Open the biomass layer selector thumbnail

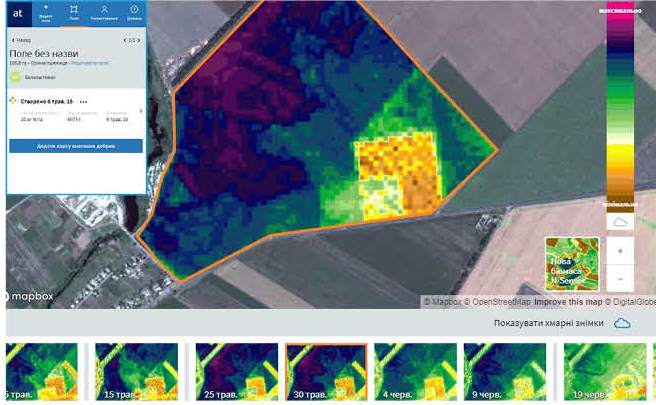tap(572, 264)
